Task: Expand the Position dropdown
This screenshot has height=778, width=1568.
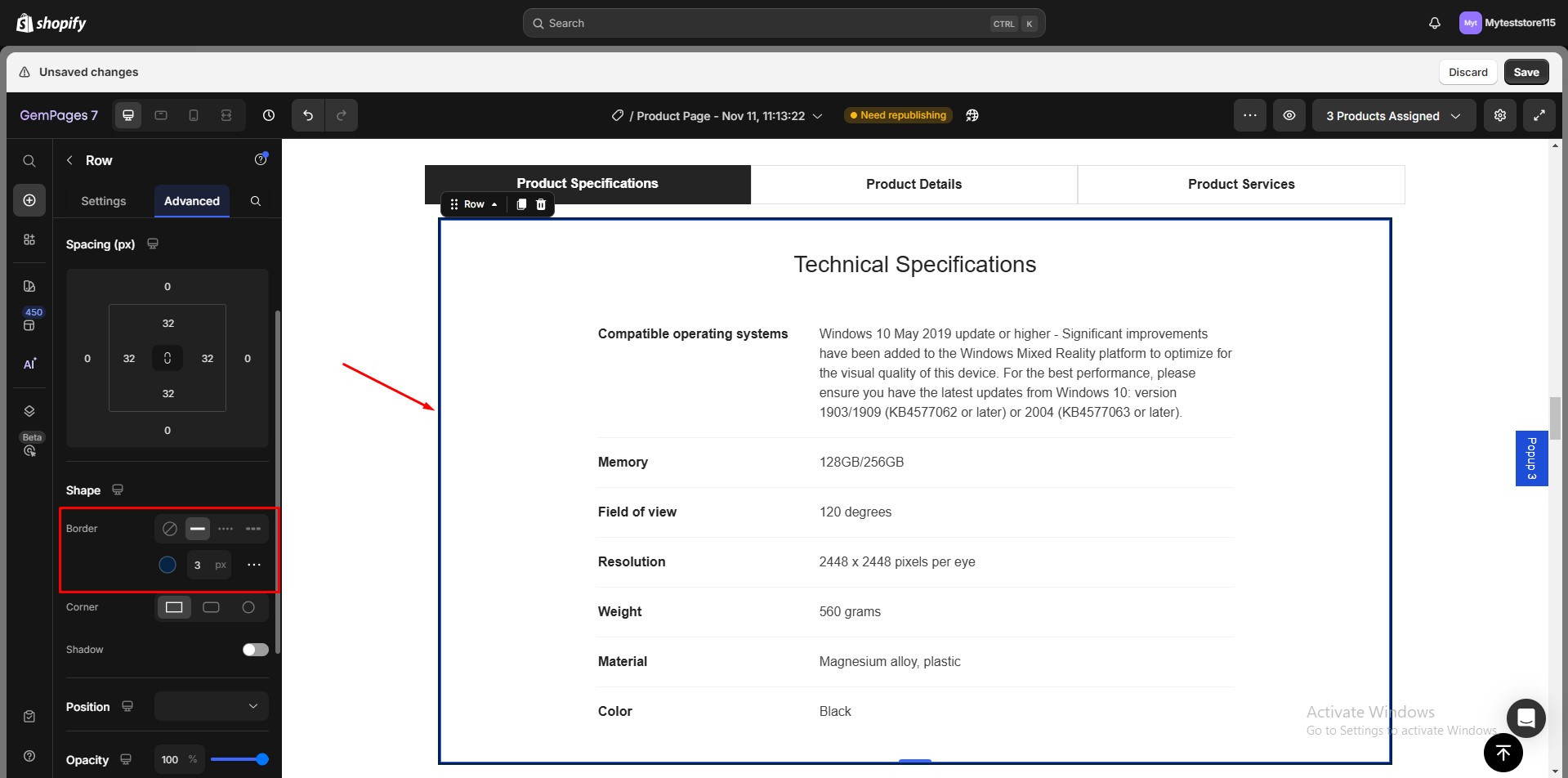Action: click(x=211, y=706)
